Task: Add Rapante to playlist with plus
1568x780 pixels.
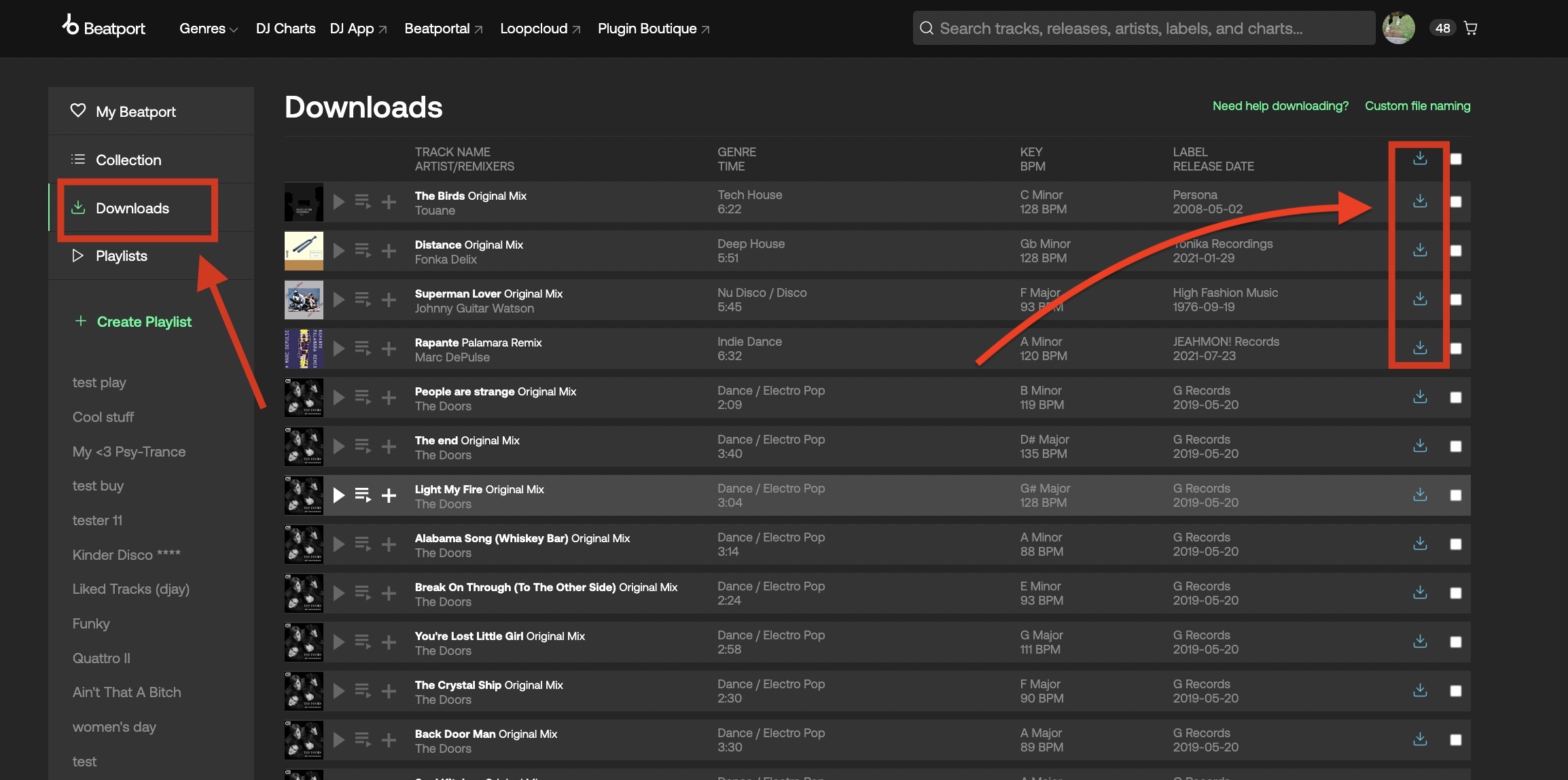Action: pyautogui.click(x=389, y=349)
